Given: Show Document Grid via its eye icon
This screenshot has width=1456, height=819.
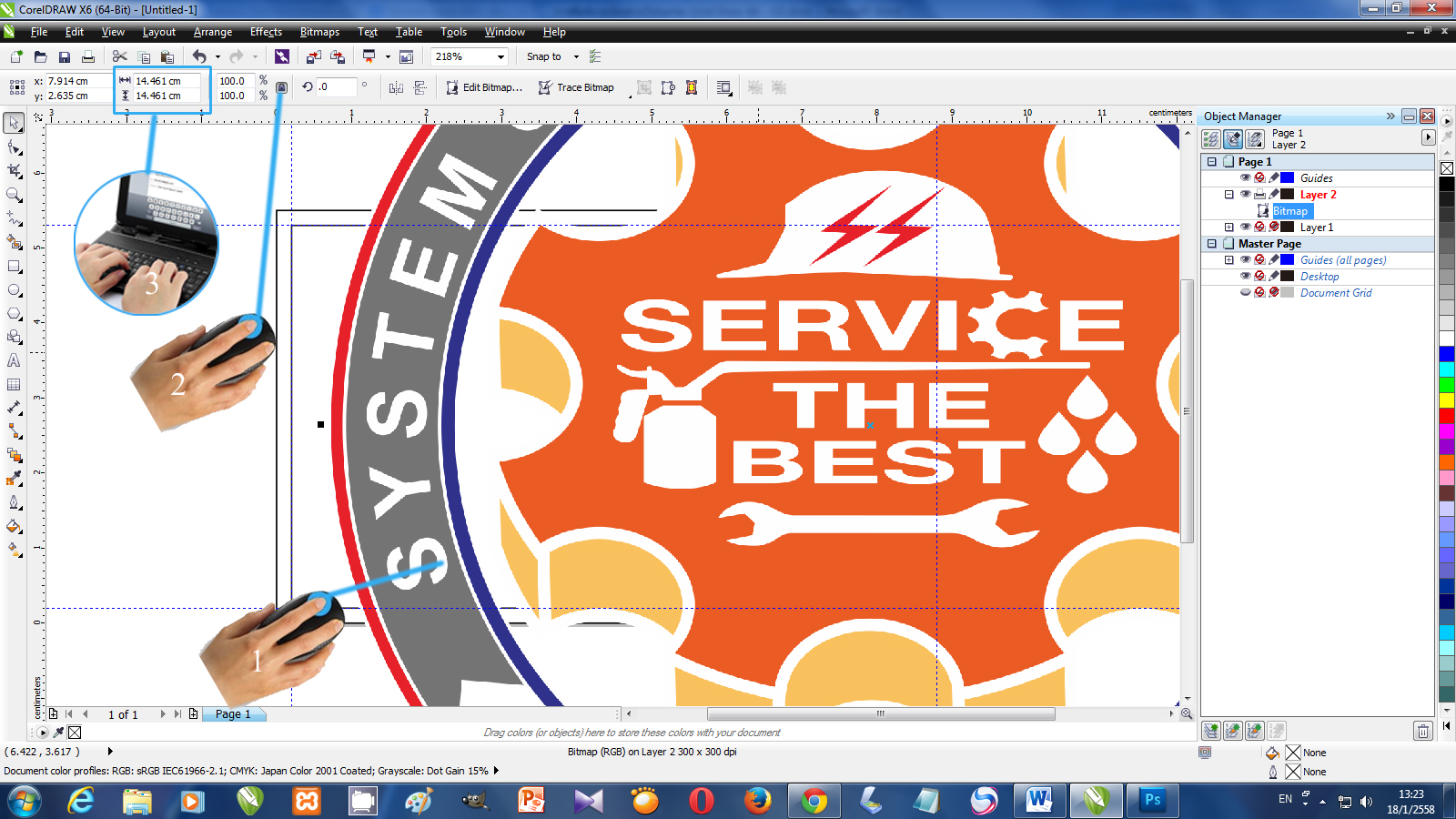Looking at the screenshot, I should (x=1245, y=293).
